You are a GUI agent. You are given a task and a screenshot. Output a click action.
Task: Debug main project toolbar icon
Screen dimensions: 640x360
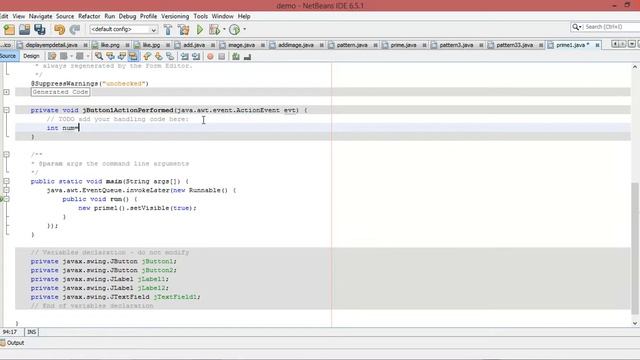point(214,29)
